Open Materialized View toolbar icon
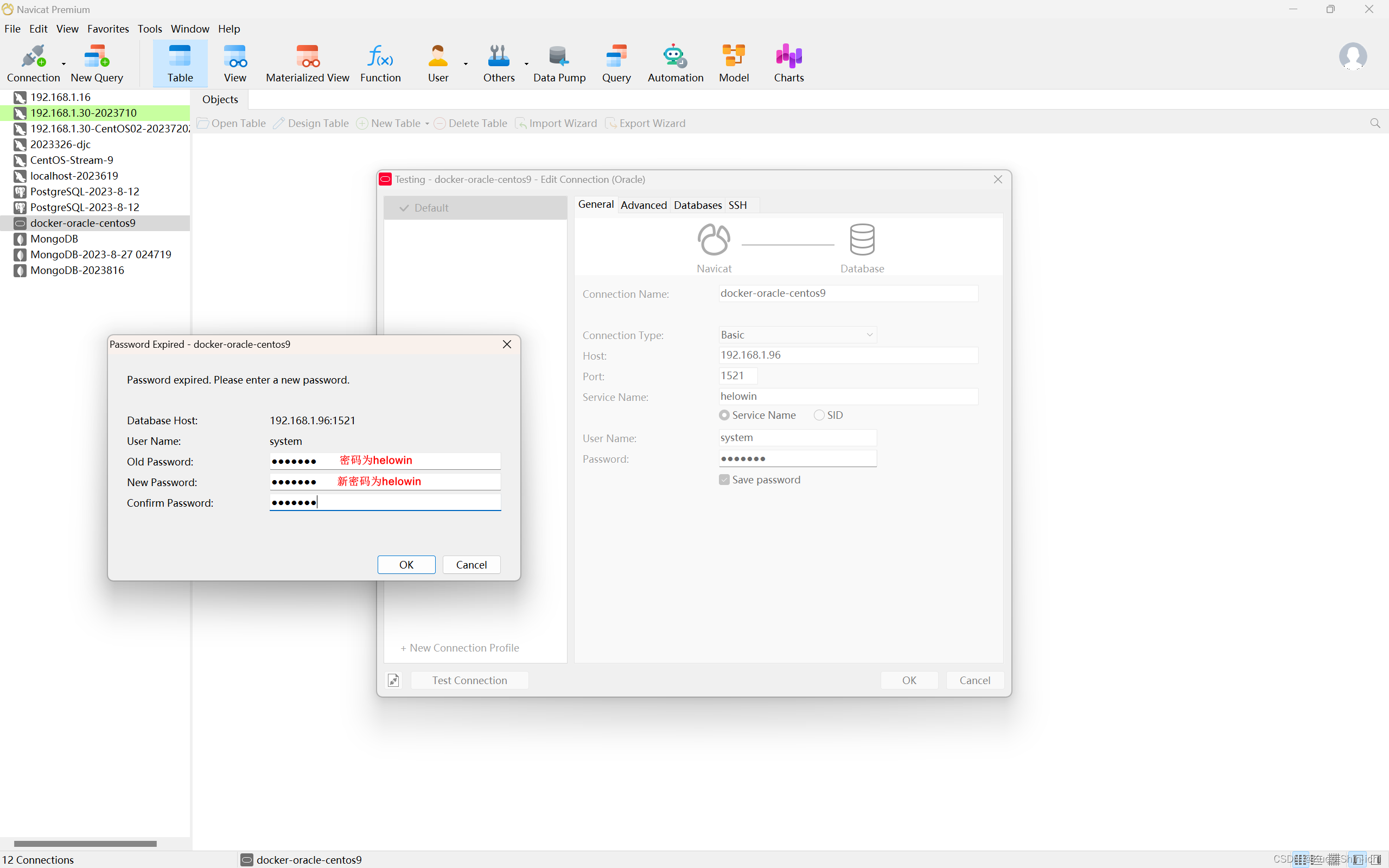Screen dimensions: 1389x868 pyautogui.click(x=307, y=63)
